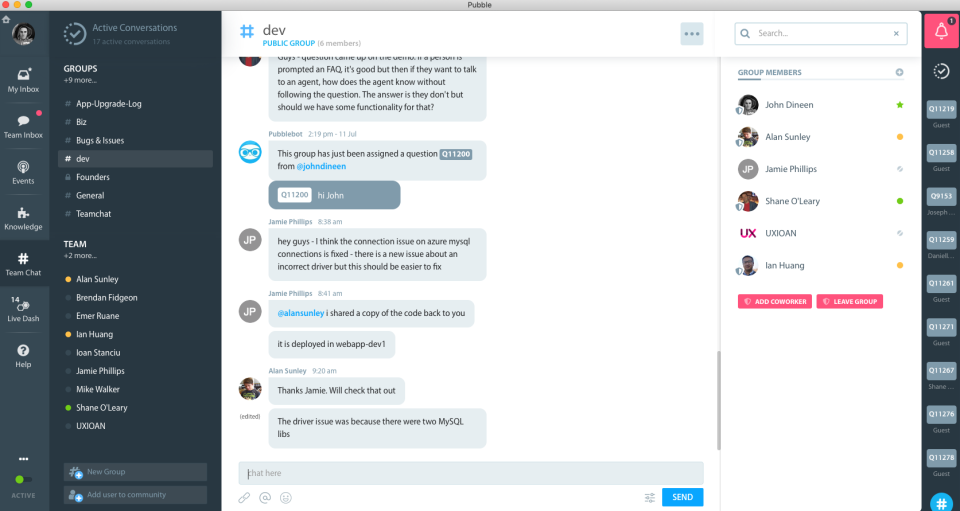Expand the +9 more groups list

click(80, 80)
